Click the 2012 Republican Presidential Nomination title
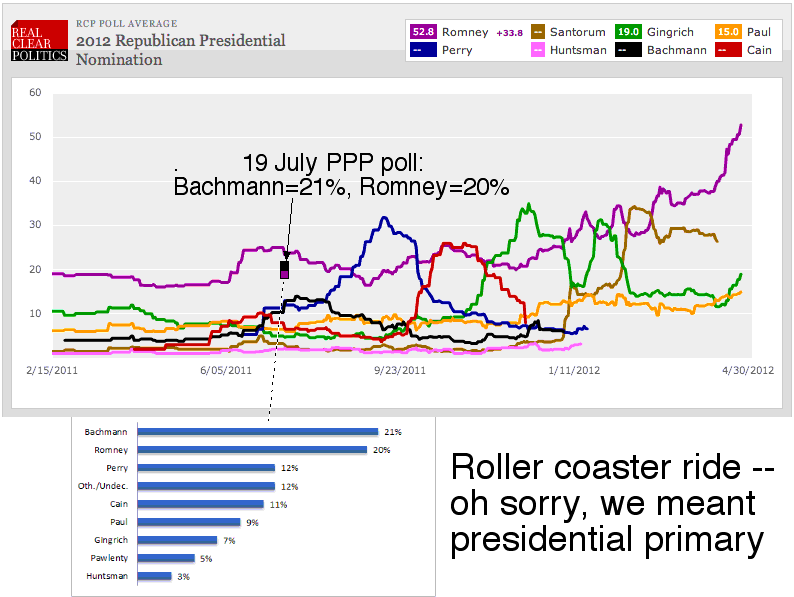The width and height of the screenshot is (794, 597). (x=180, y=50)
